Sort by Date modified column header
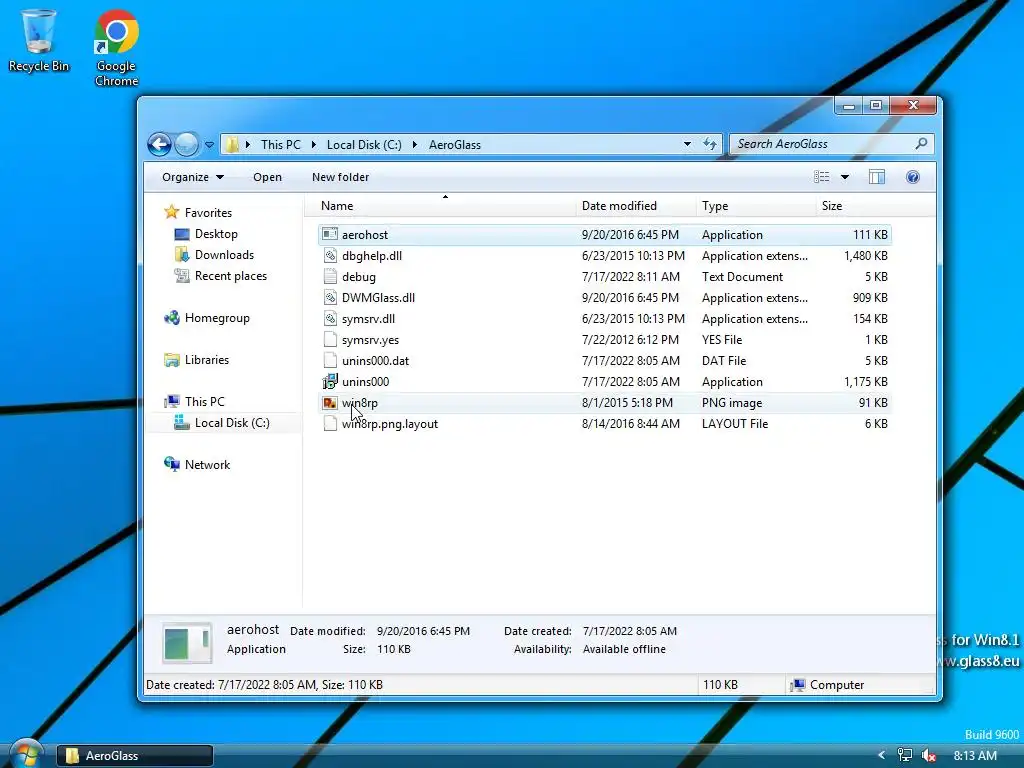The image size is (1024, 768). 636,206
